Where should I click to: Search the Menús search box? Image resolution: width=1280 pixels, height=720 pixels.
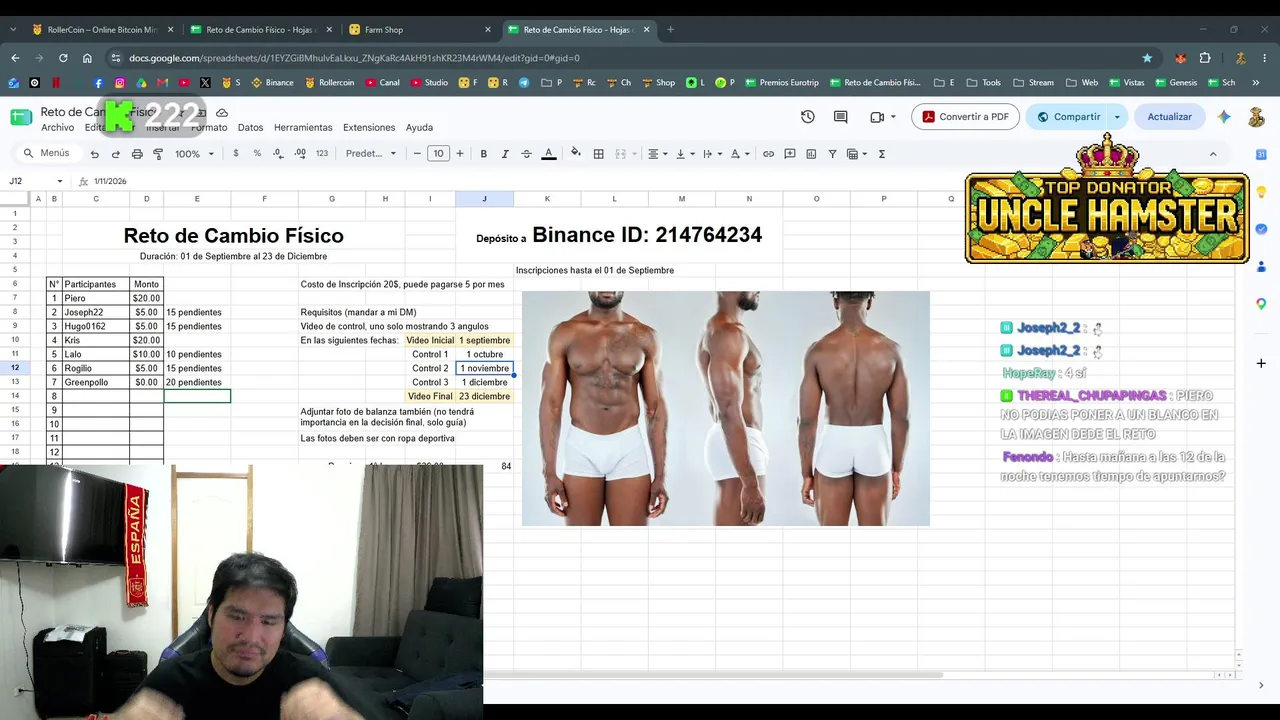[x=47, y=154]
